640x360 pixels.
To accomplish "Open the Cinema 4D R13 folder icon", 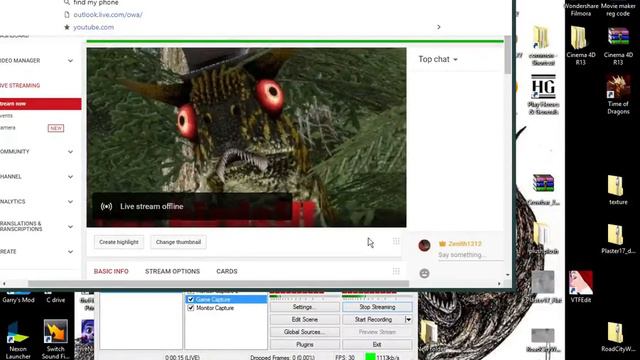I will pyautogui.click(x=580, y=39).
